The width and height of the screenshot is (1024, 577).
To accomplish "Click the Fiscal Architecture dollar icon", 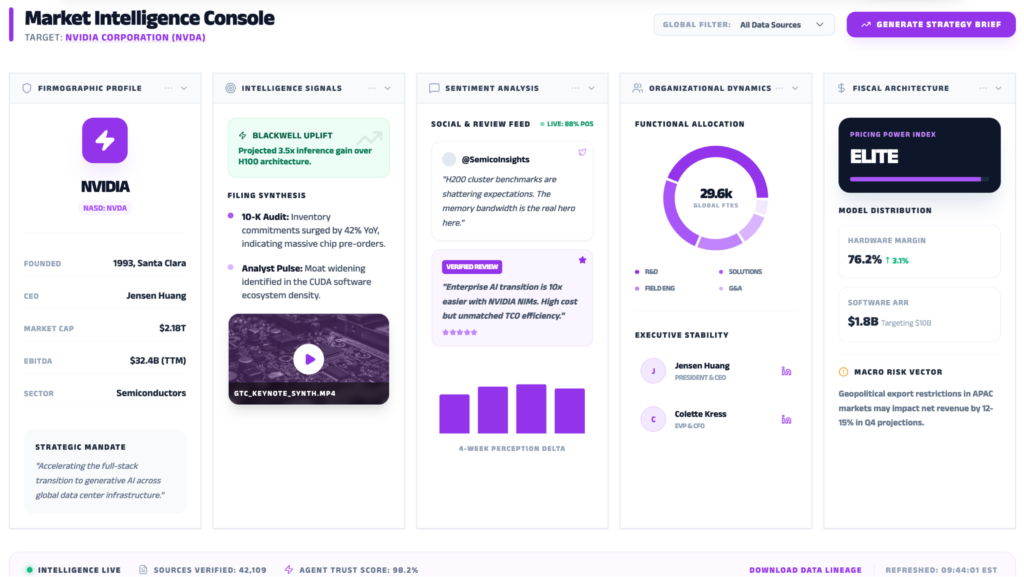I will coord(841,88).
